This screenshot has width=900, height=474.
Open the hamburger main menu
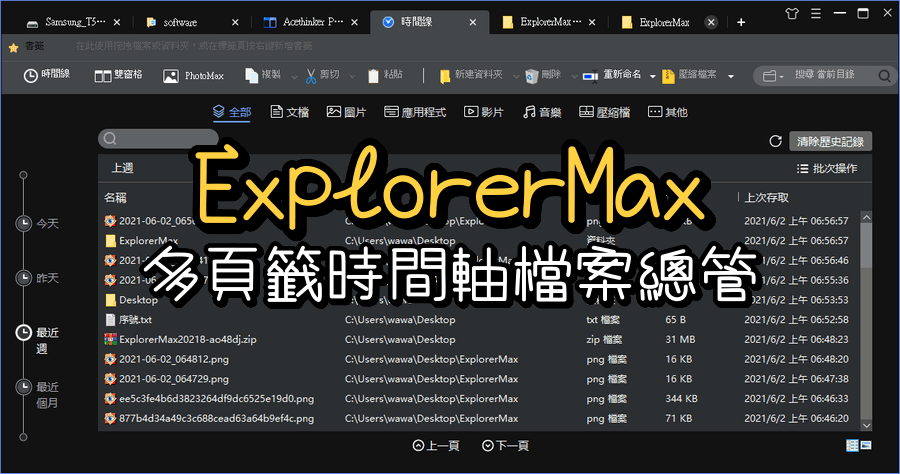coord(816,13)
